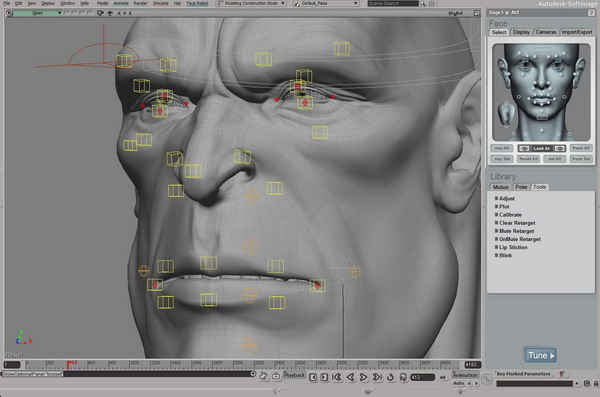Toggle the X axis filter in viewport header

[x=119, y=13]
